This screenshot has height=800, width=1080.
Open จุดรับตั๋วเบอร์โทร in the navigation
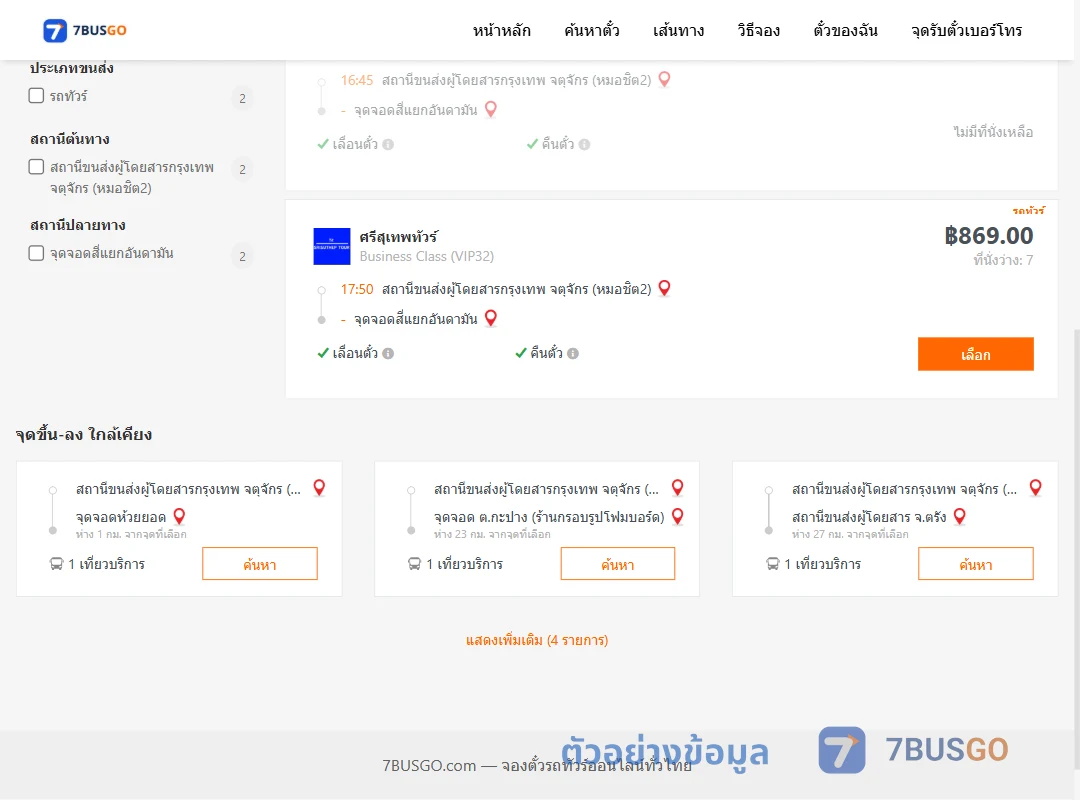coord(966,30)
